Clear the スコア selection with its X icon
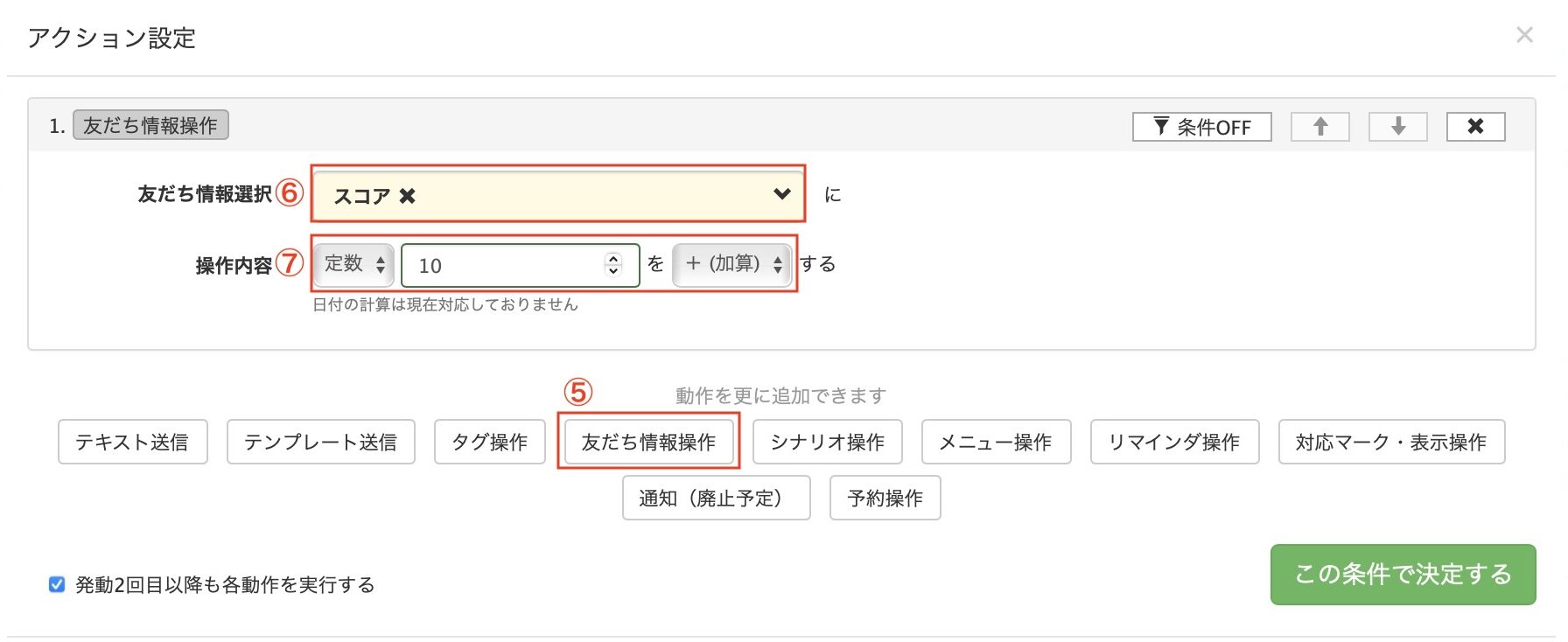 tap(407, 196)
